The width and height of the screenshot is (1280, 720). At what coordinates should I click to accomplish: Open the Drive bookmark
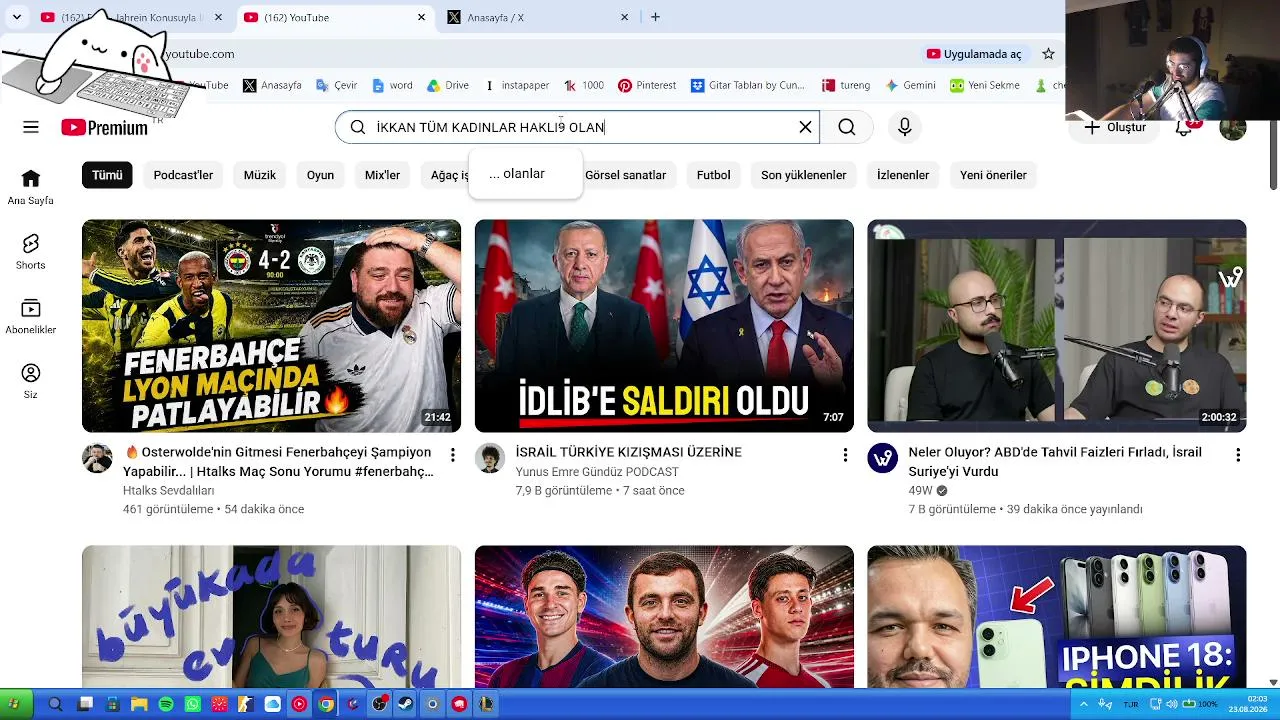[447, 86]
